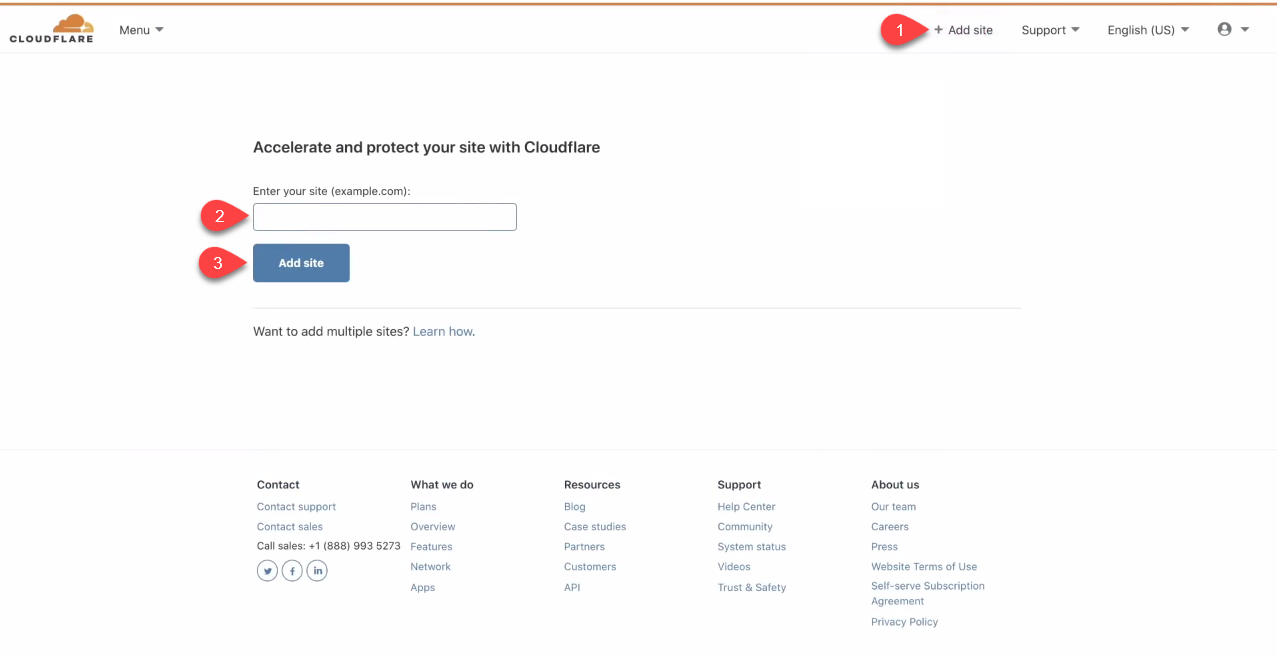Open the Help Center link
Image resolution: width=1277 pixels, height=657 pixels.
click(746, 506)
